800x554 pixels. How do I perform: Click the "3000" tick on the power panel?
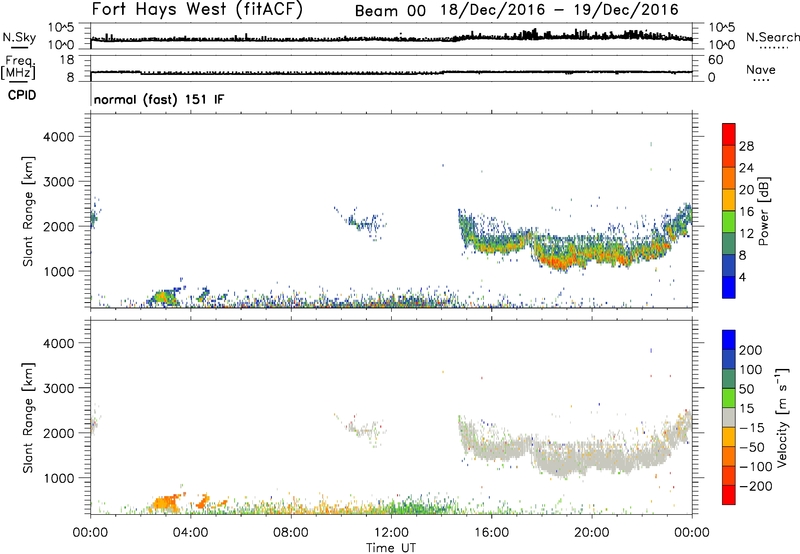point(58,182)
